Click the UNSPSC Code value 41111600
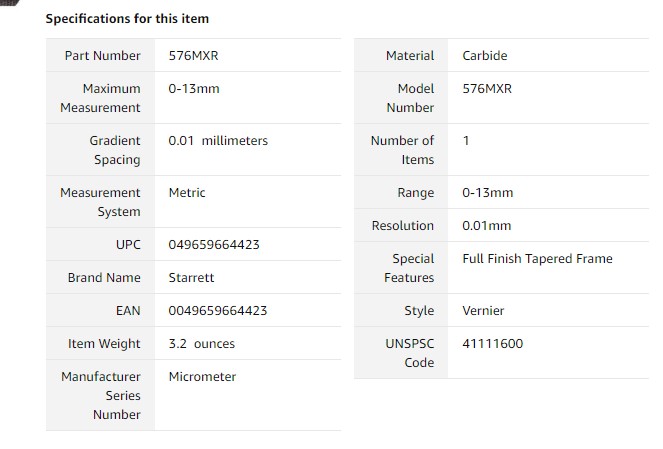This screenshot has height=449, width=663. click(492, 344)
